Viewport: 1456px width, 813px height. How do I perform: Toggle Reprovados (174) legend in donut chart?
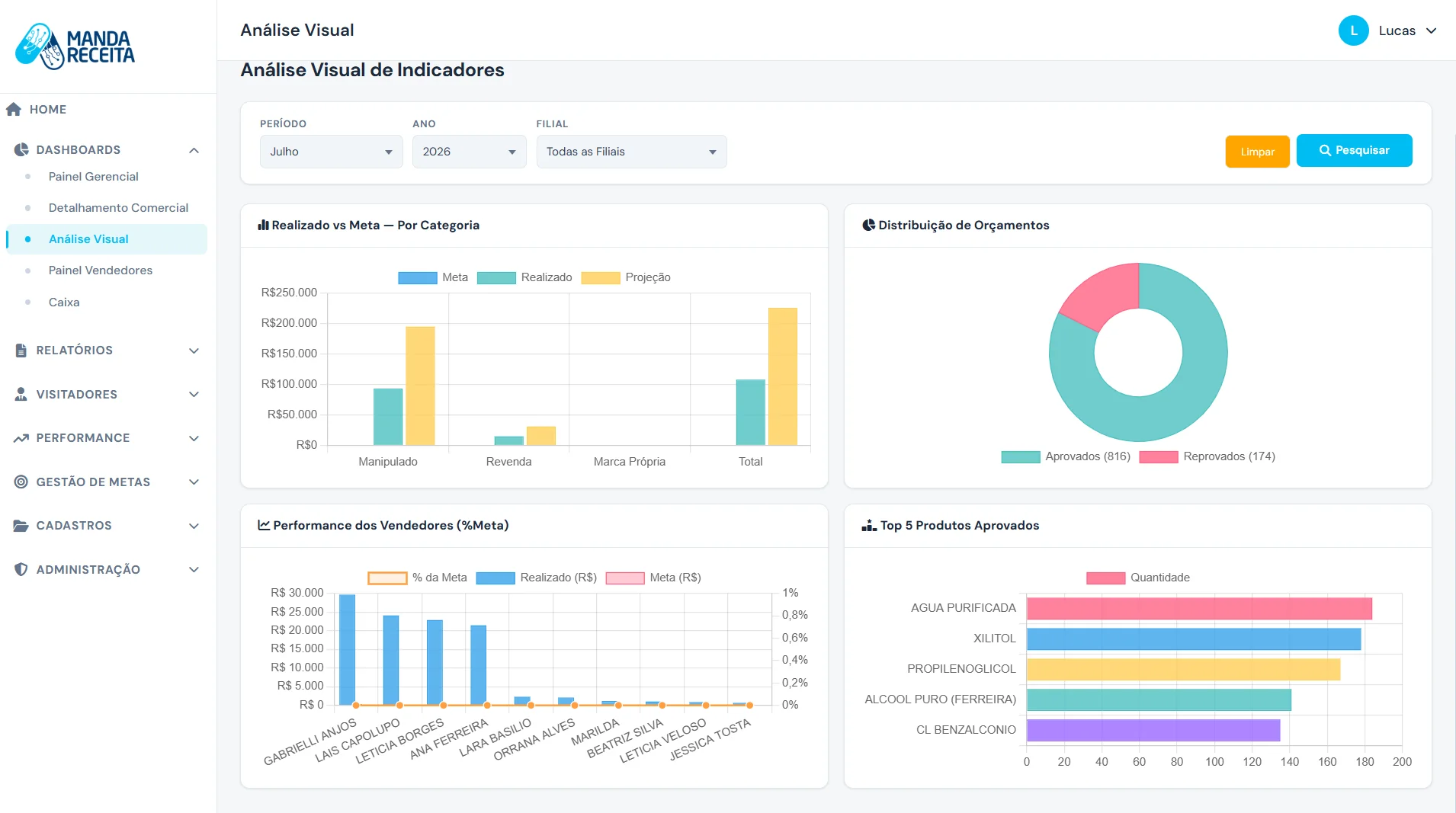[x=1207, y=456]
